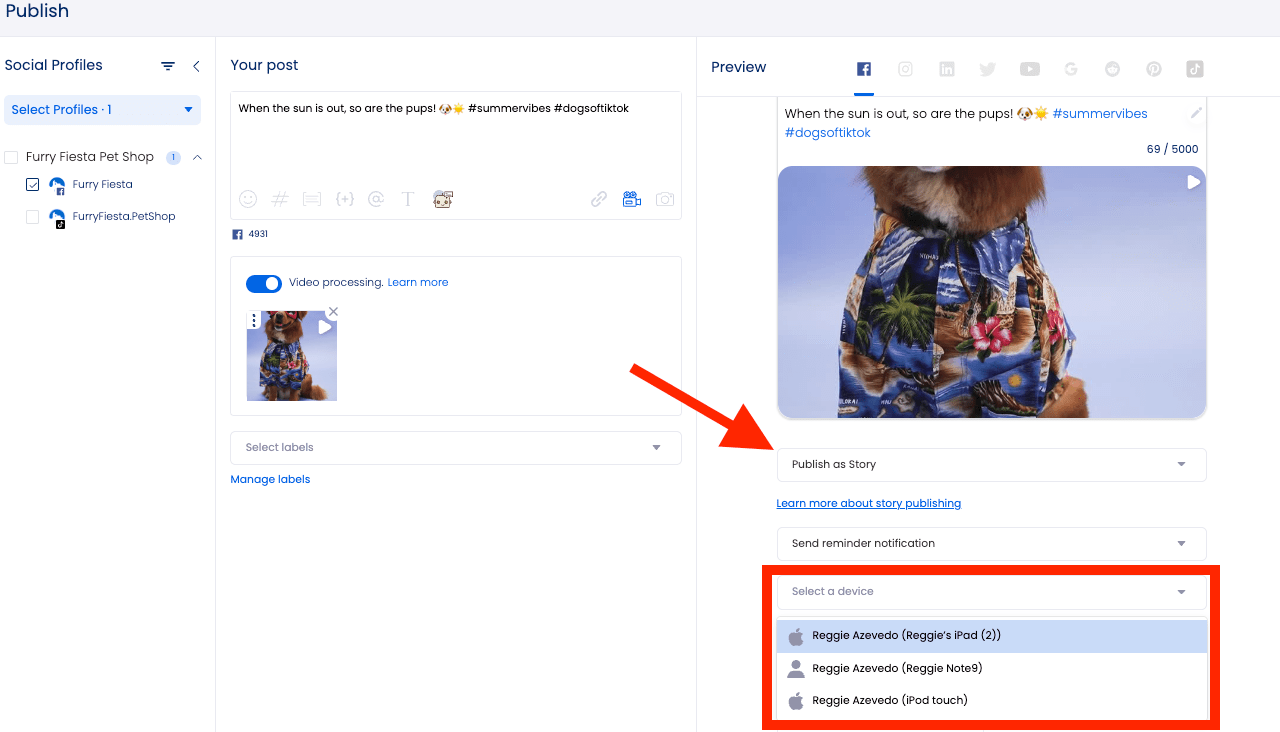Uncheck the Furry Fiesta profile checkbox
This screenshot has width=1280, height=732.
coord(32,184)
